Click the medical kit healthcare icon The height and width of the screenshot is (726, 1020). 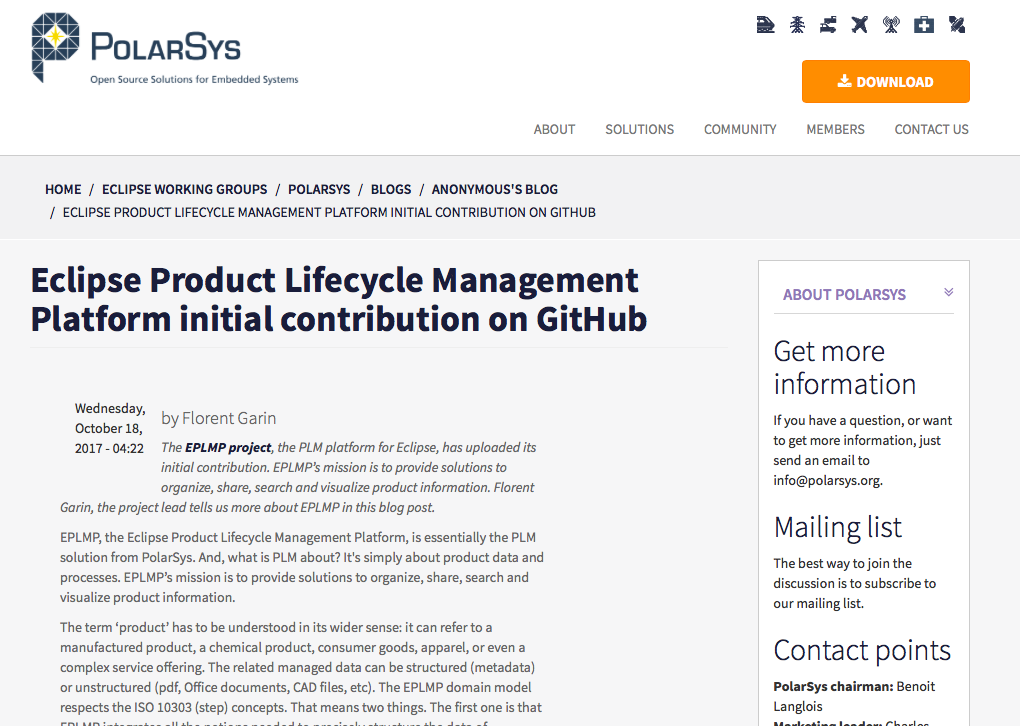tap(924, 25)
